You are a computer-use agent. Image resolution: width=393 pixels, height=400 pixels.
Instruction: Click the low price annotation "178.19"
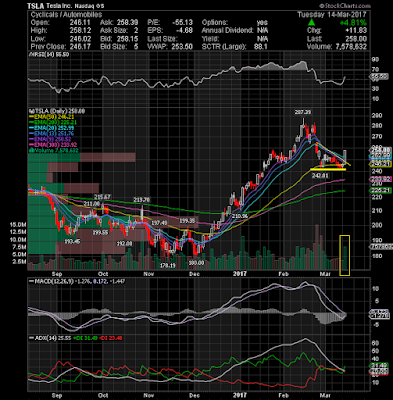[x=167, y=266]
